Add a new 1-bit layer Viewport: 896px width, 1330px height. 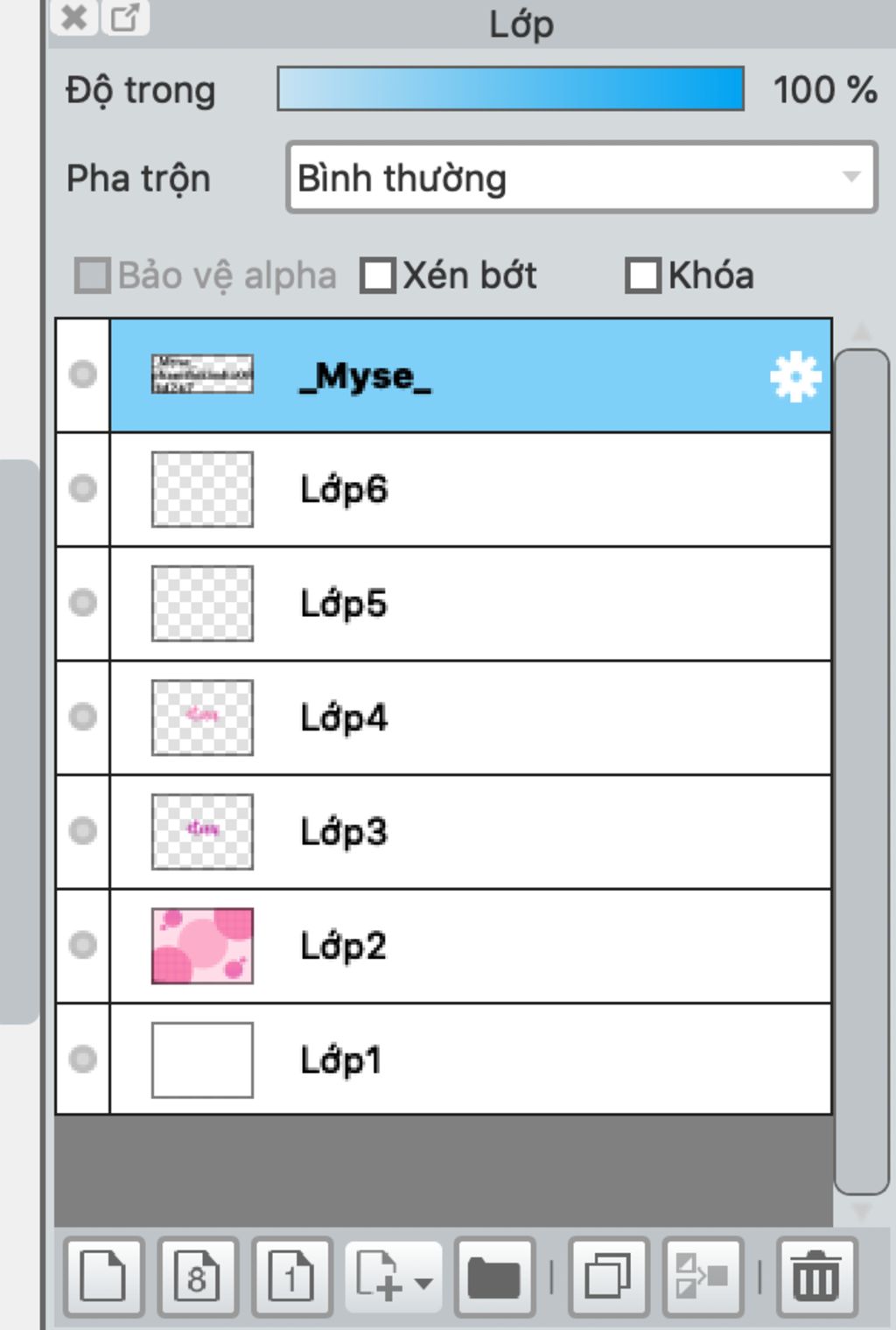(291, 1277)
